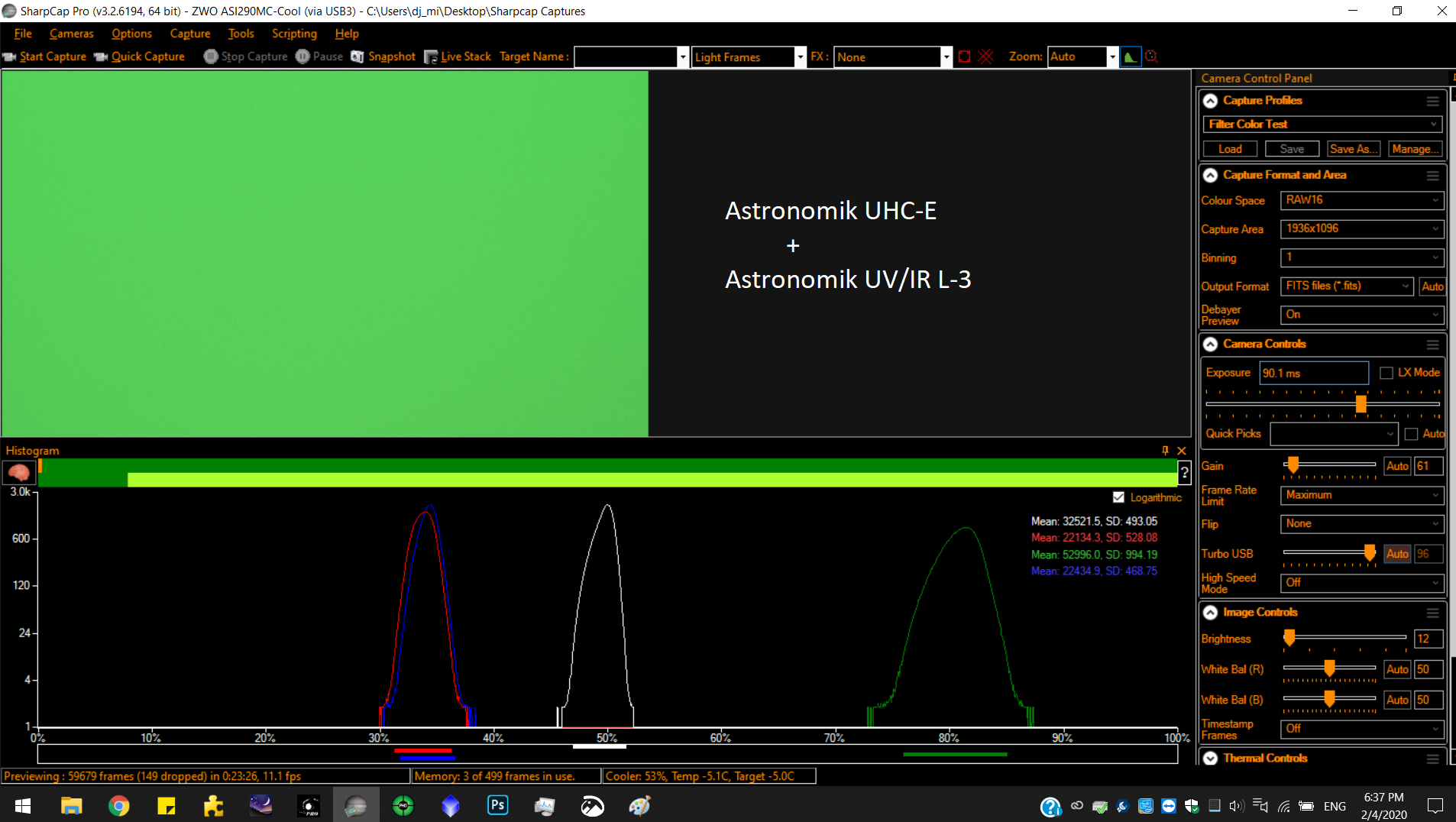The width and height of the screenshot is (1456, 822).
Task: Click the histogram help question mark
Action: click(1184, 473)
